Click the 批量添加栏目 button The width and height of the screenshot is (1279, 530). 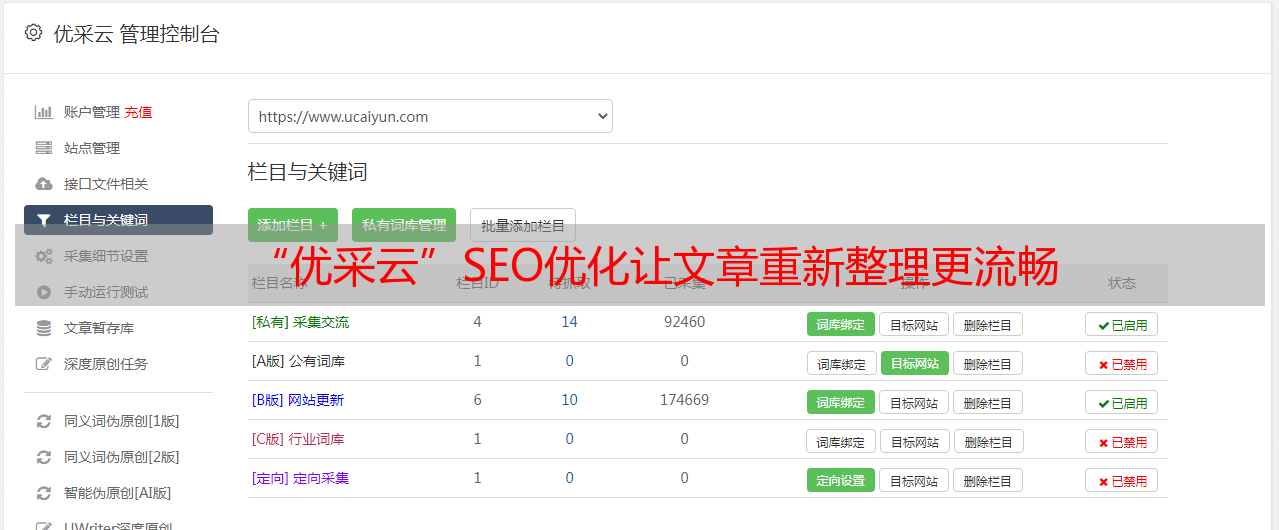coord(523,225)
